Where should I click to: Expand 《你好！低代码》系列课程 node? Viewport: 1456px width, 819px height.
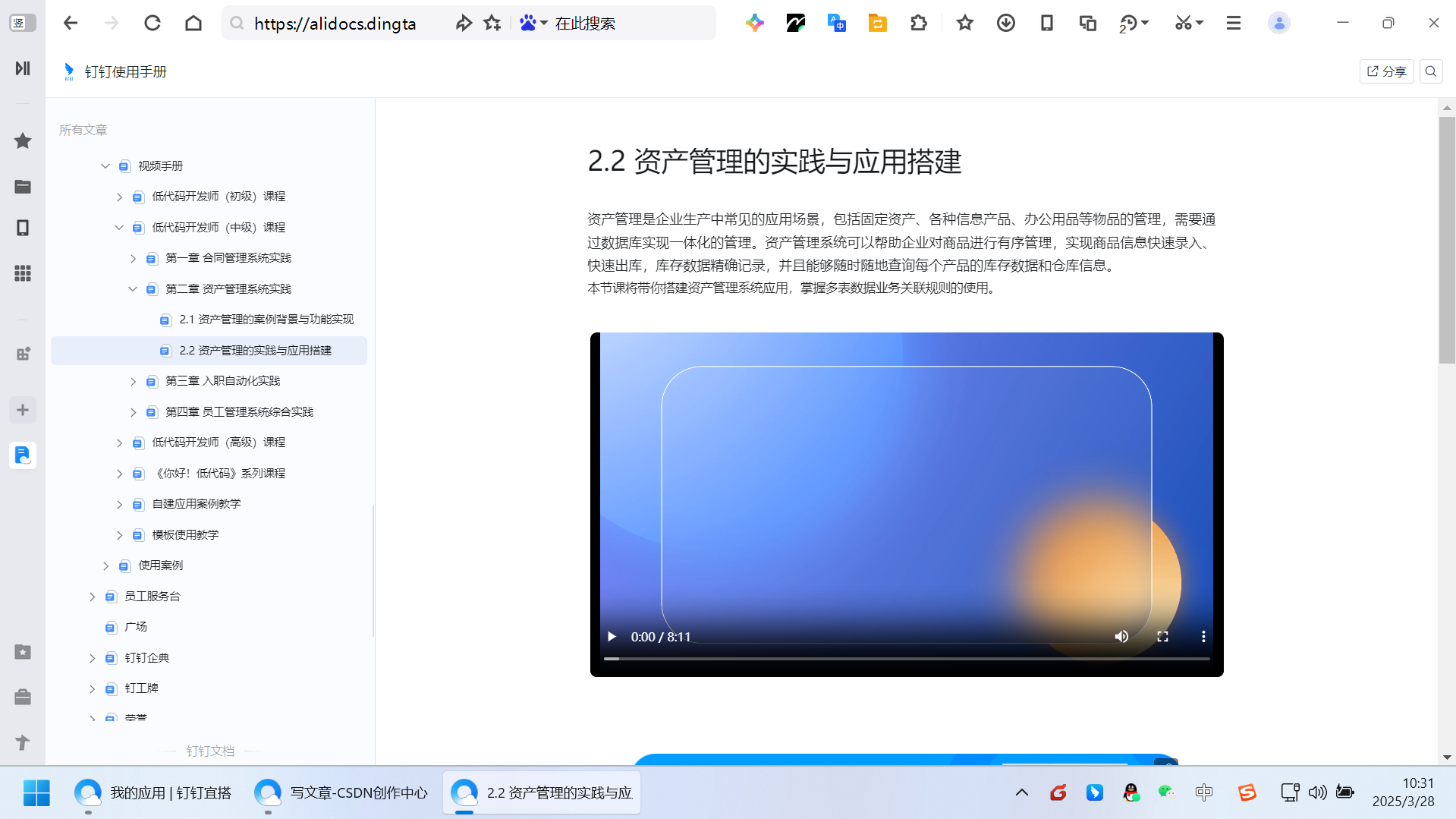119,474
